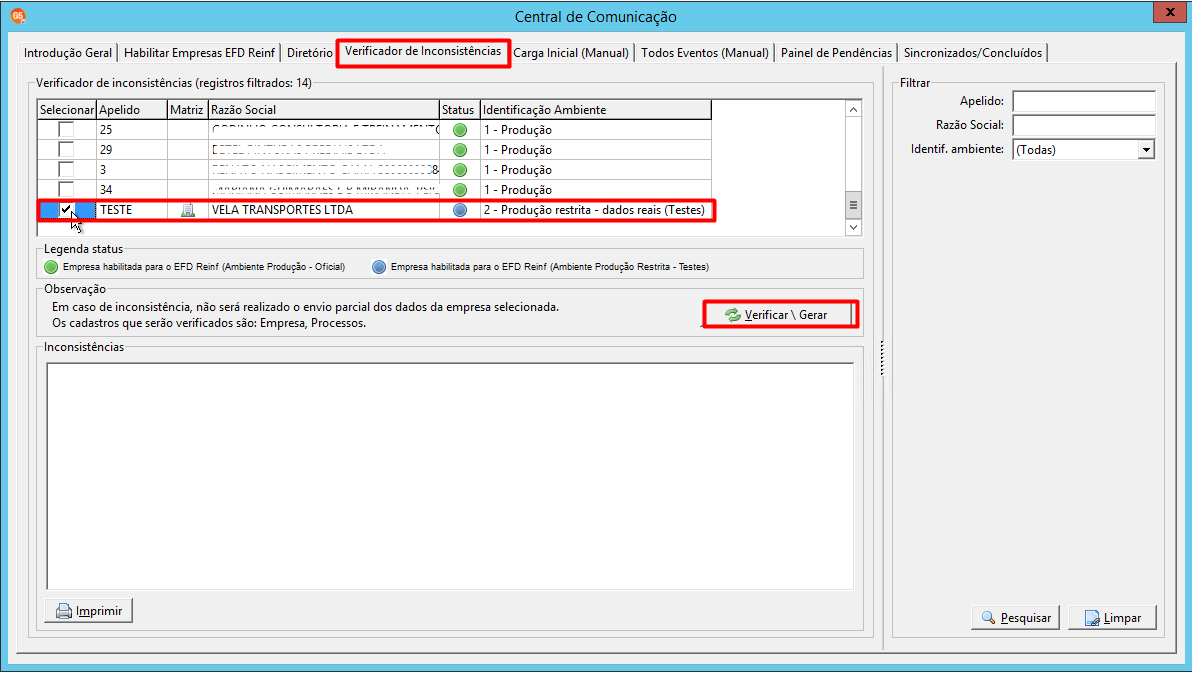The image size is (1192, 673).
Task: Focus the Razão Social filter field
Action: (x=1084, y=125)
